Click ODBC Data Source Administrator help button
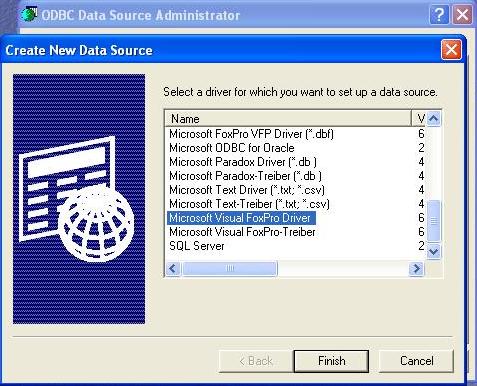This screenshot has width=477, height=386. click(439, 15)
